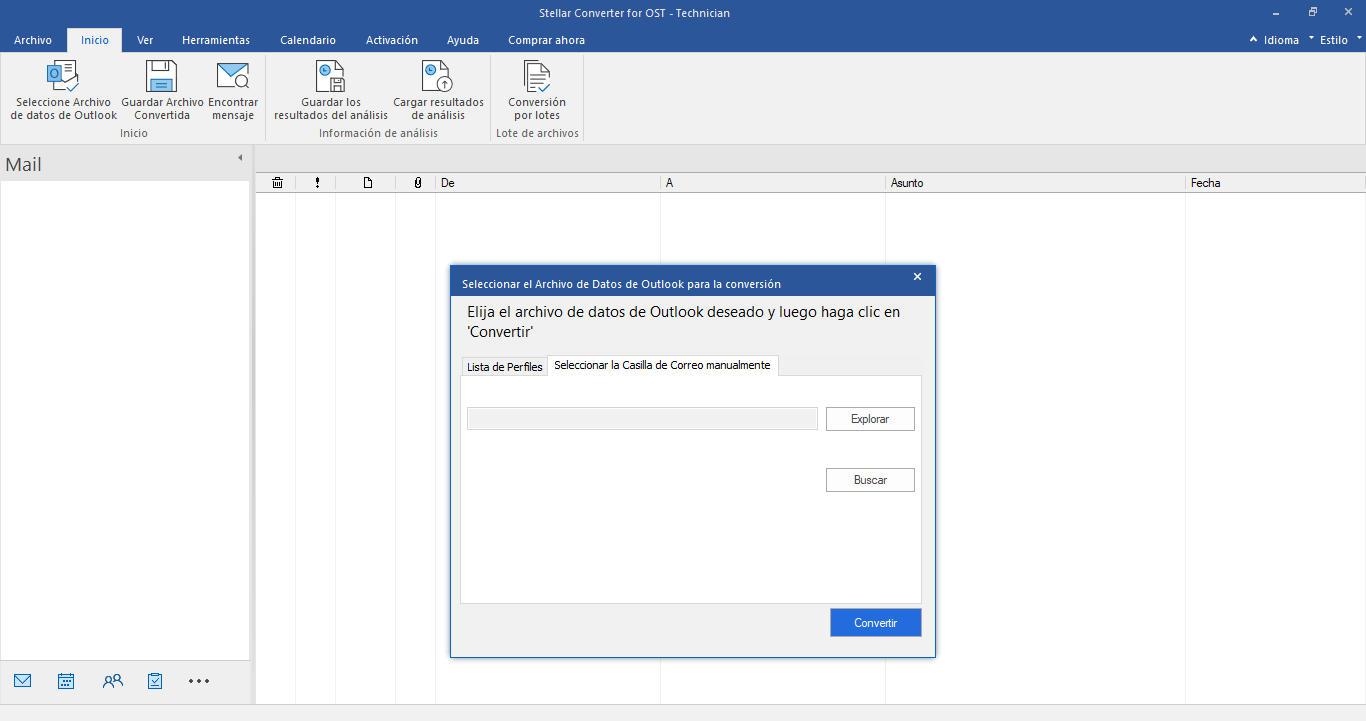Switch to Mail view icon at bottom

coord(23,681)
